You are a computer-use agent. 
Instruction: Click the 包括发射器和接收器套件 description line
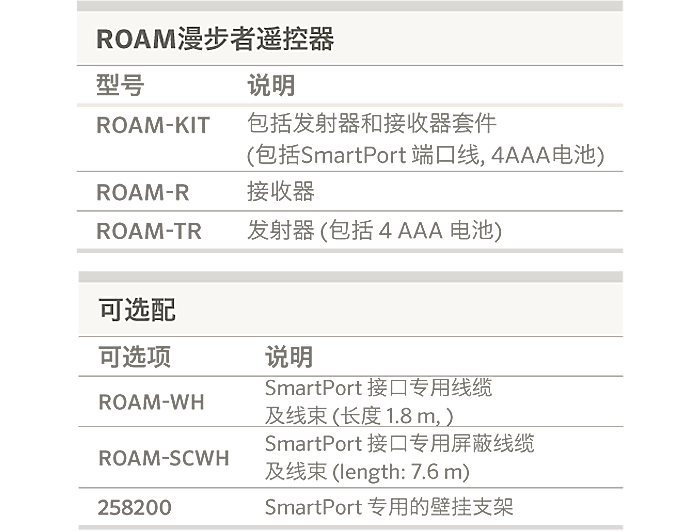(x=372, y=125)
